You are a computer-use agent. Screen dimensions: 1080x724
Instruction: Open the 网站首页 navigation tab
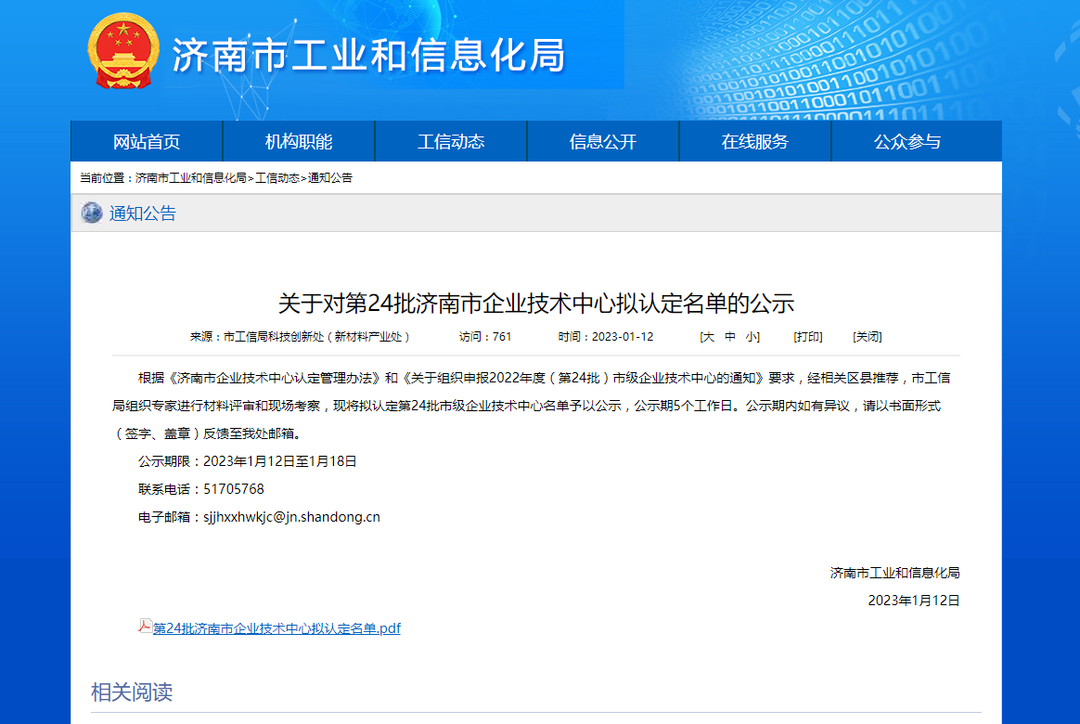[x=147, y=142]
